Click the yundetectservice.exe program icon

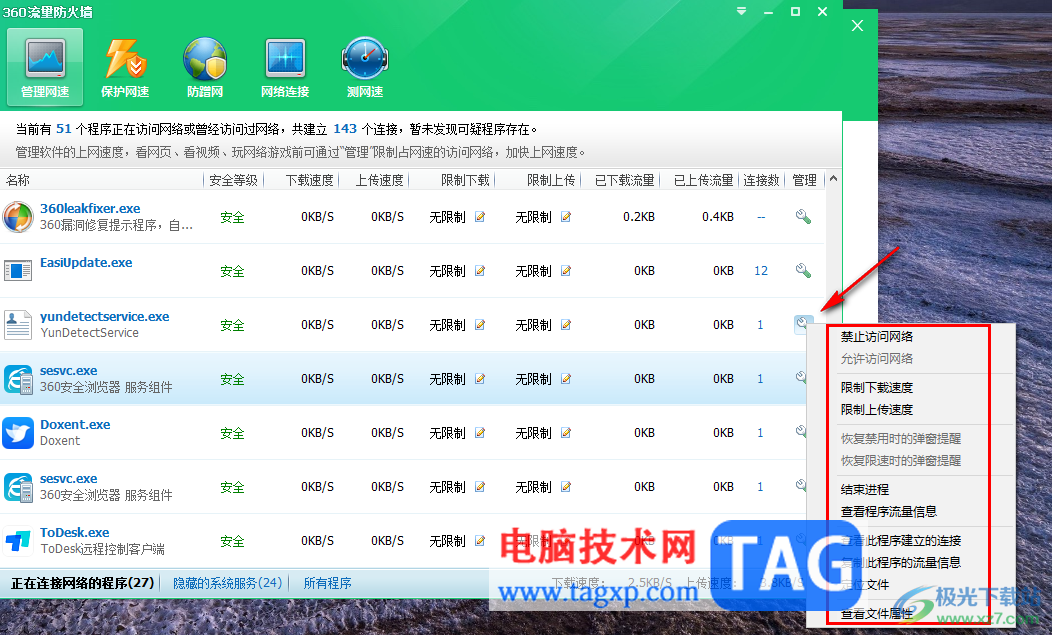(17, 325)
